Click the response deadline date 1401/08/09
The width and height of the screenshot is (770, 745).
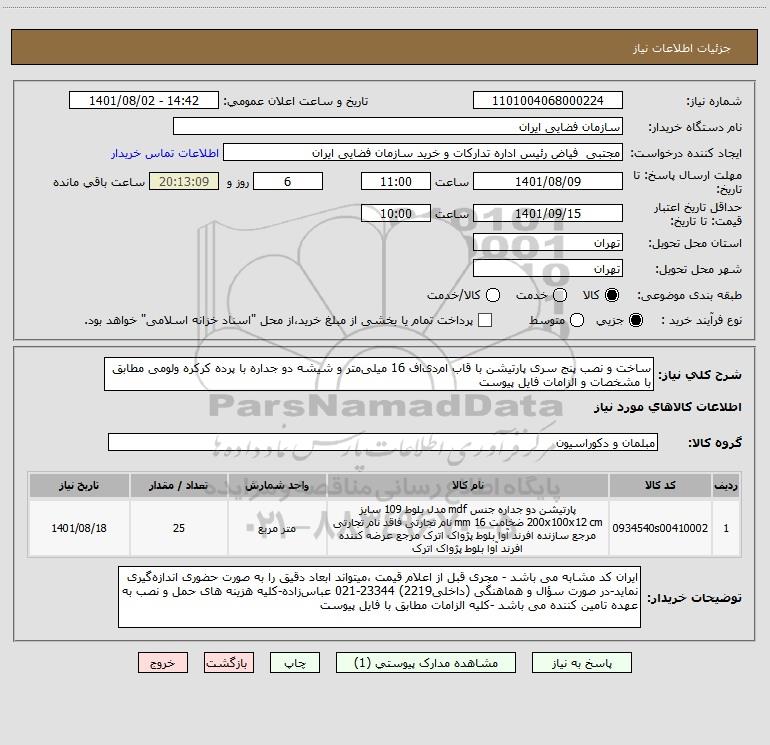tap(548, 181)
